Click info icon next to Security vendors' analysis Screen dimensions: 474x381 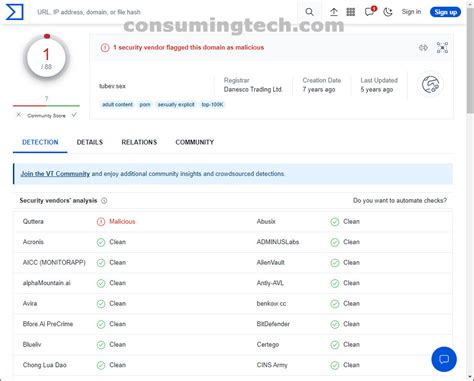pos(104,201)
